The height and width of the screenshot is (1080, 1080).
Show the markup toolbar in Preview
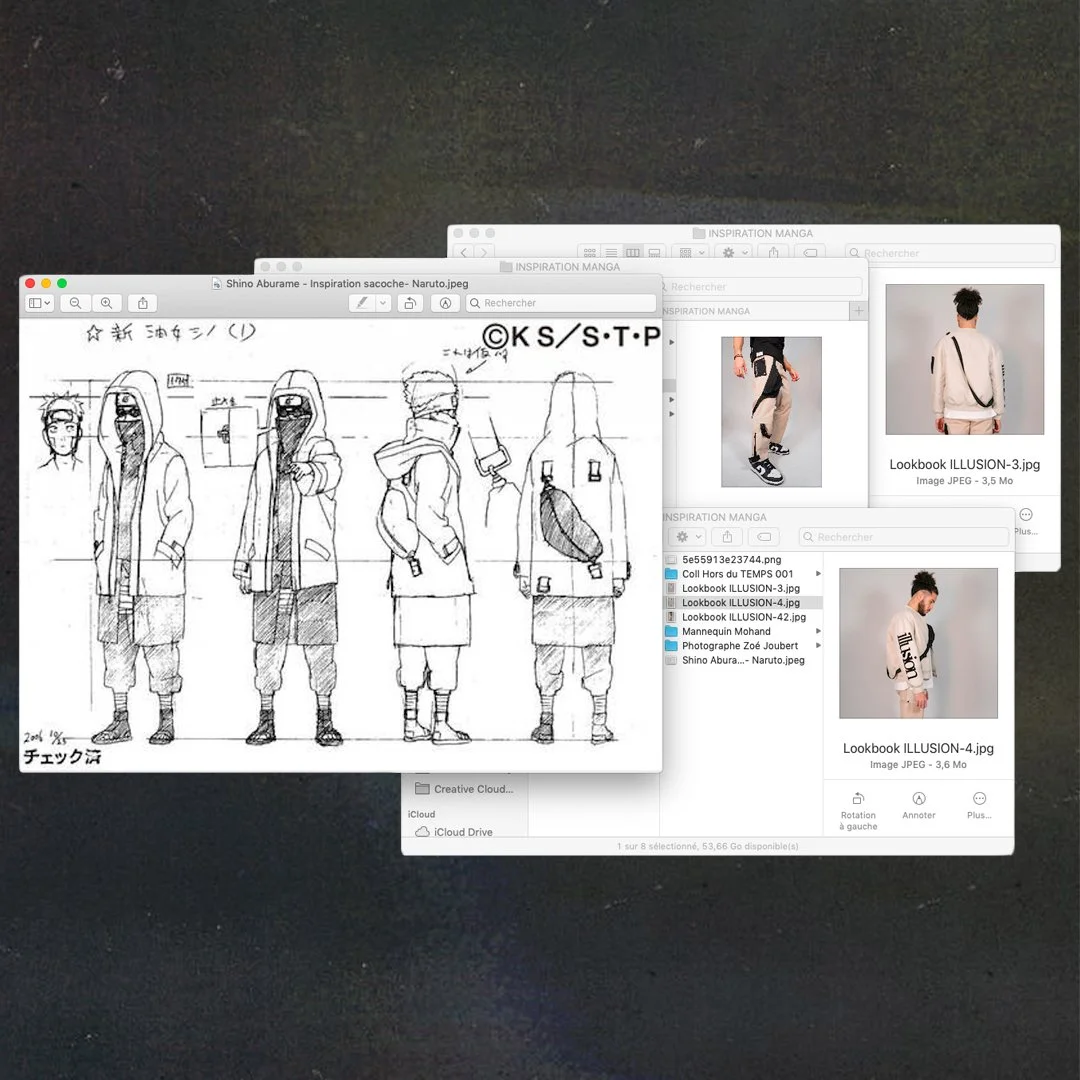446,303
